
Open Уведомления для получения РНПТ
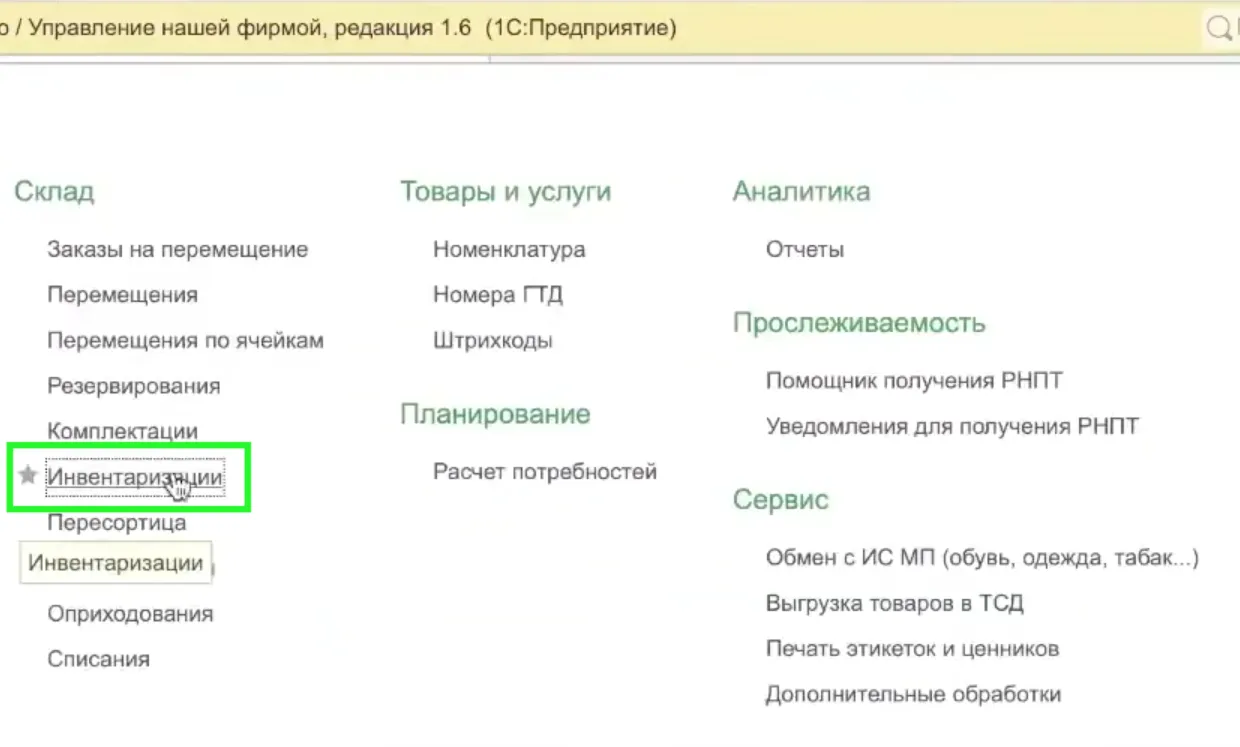(x=951, y=427)
